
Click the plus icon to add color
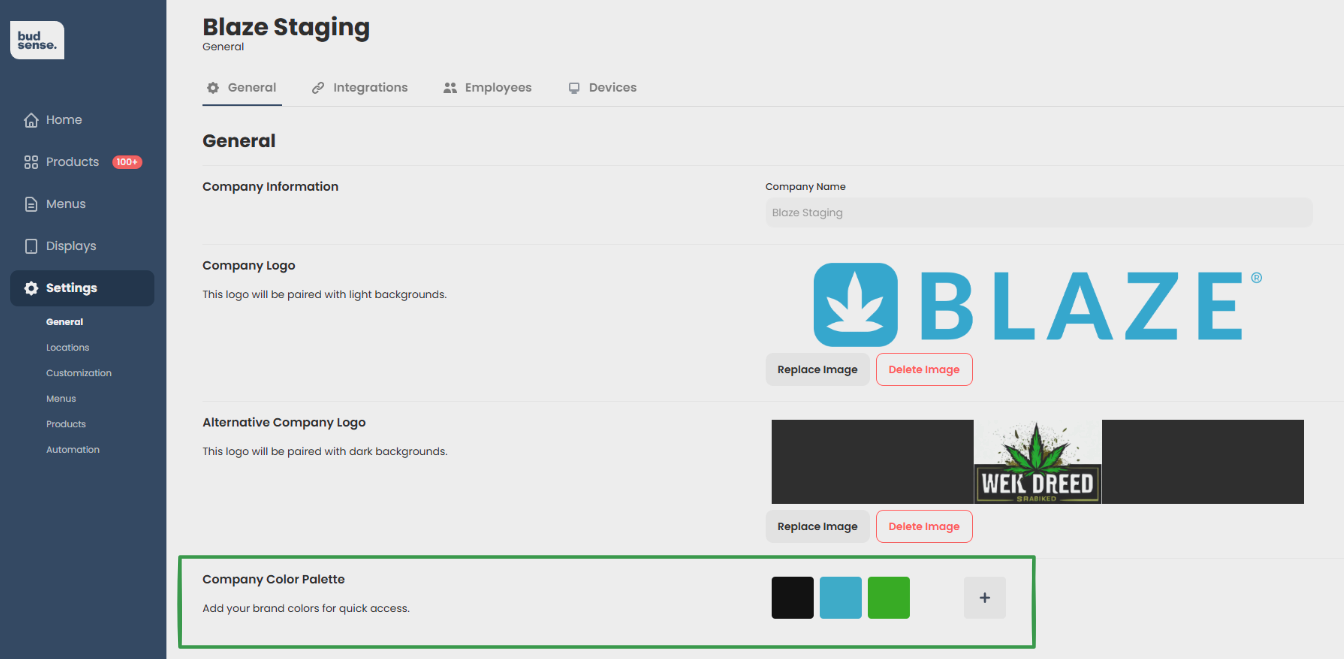click(x=985, y=598)
